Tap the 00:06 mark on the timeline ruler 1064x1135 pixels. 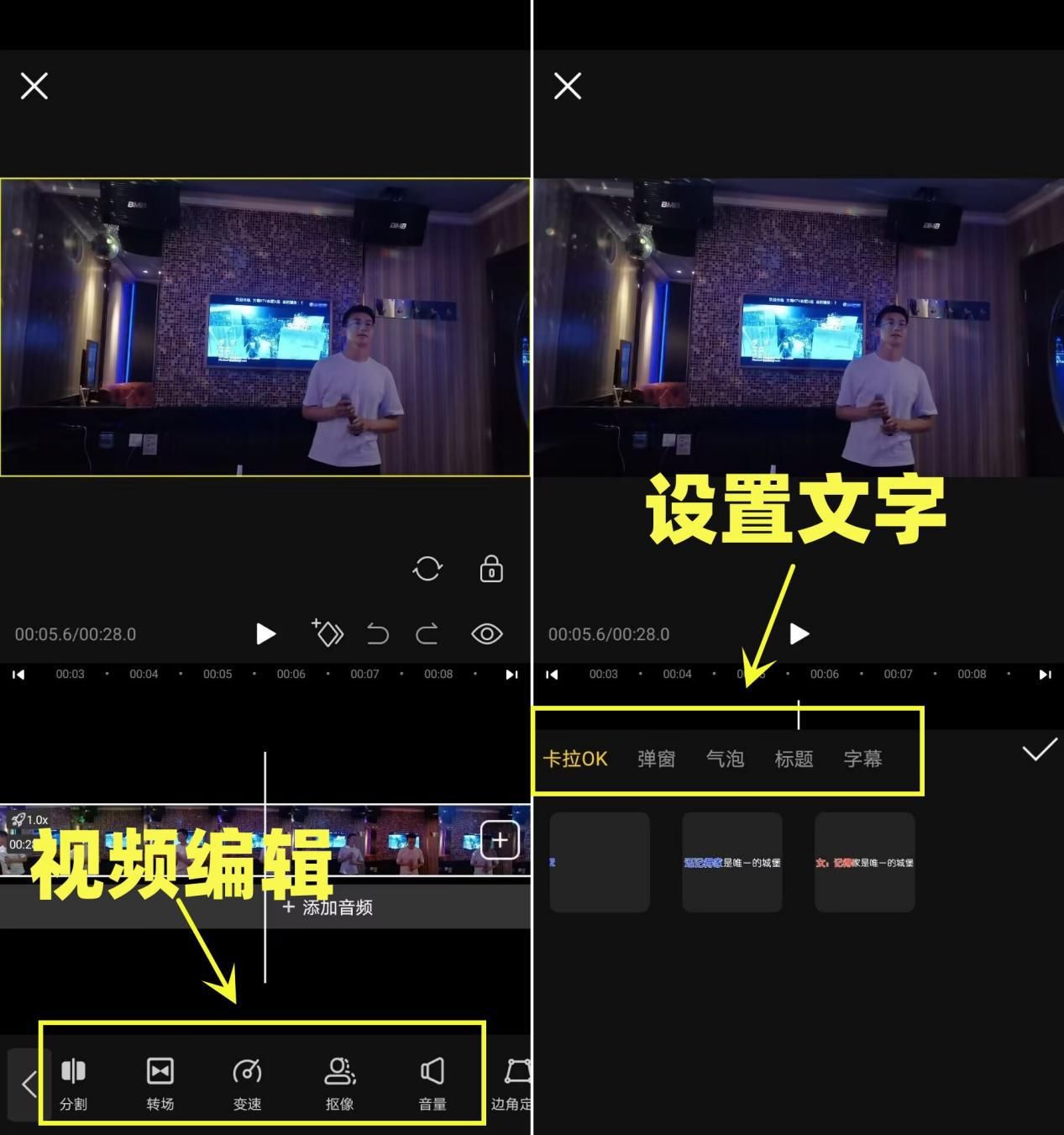tap(291, 674)
